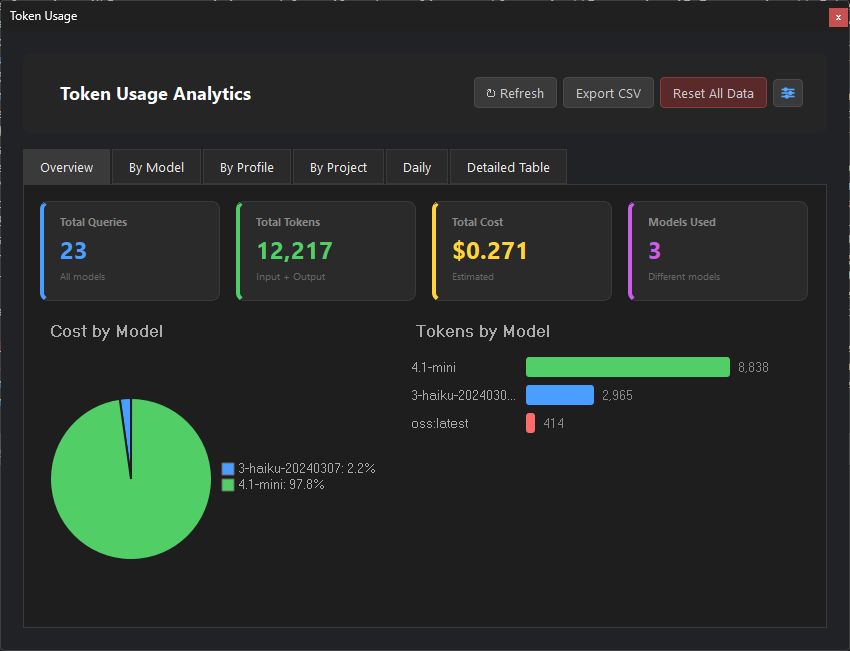Open the filter settings sliders icon
850x651 pixels.
[788, 92]
